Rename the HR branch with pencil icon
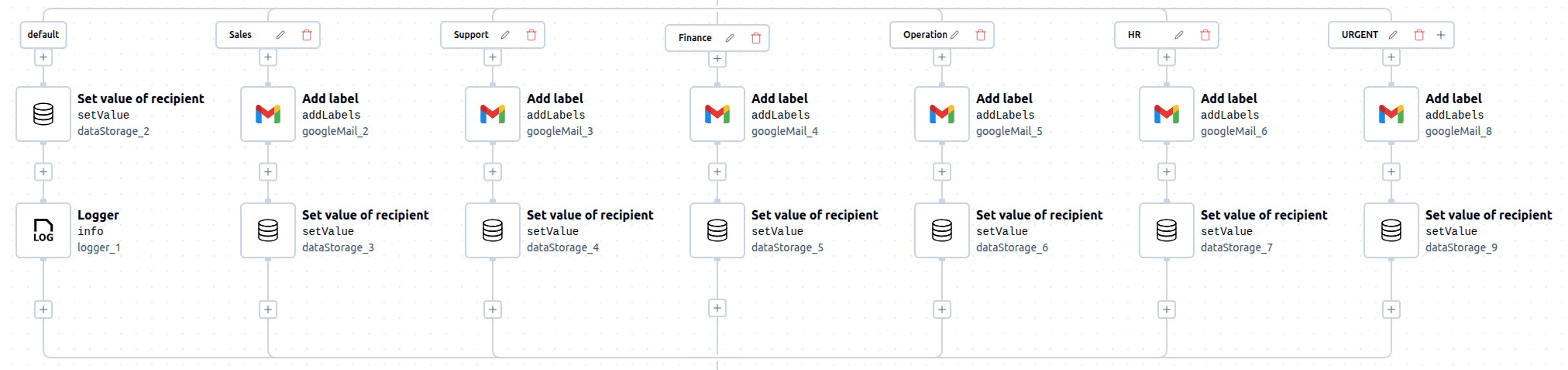The width and height of the screenshot is (1568, 370). (1179, 35)
